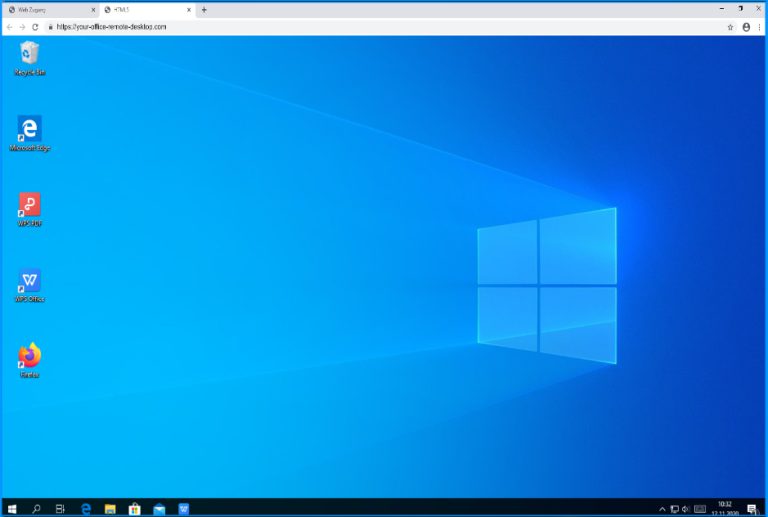Open the WPS Office desktop shortcut
768x517 pixels.
click(x=29, y=282)
